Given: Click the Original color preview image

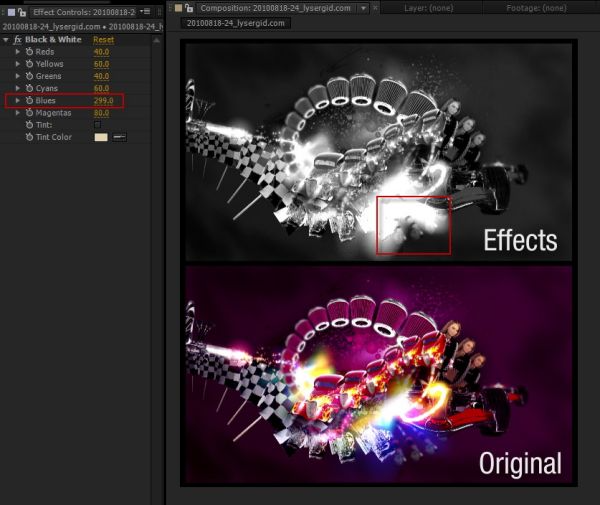Looking at the screenshot, I should point(379,375).
